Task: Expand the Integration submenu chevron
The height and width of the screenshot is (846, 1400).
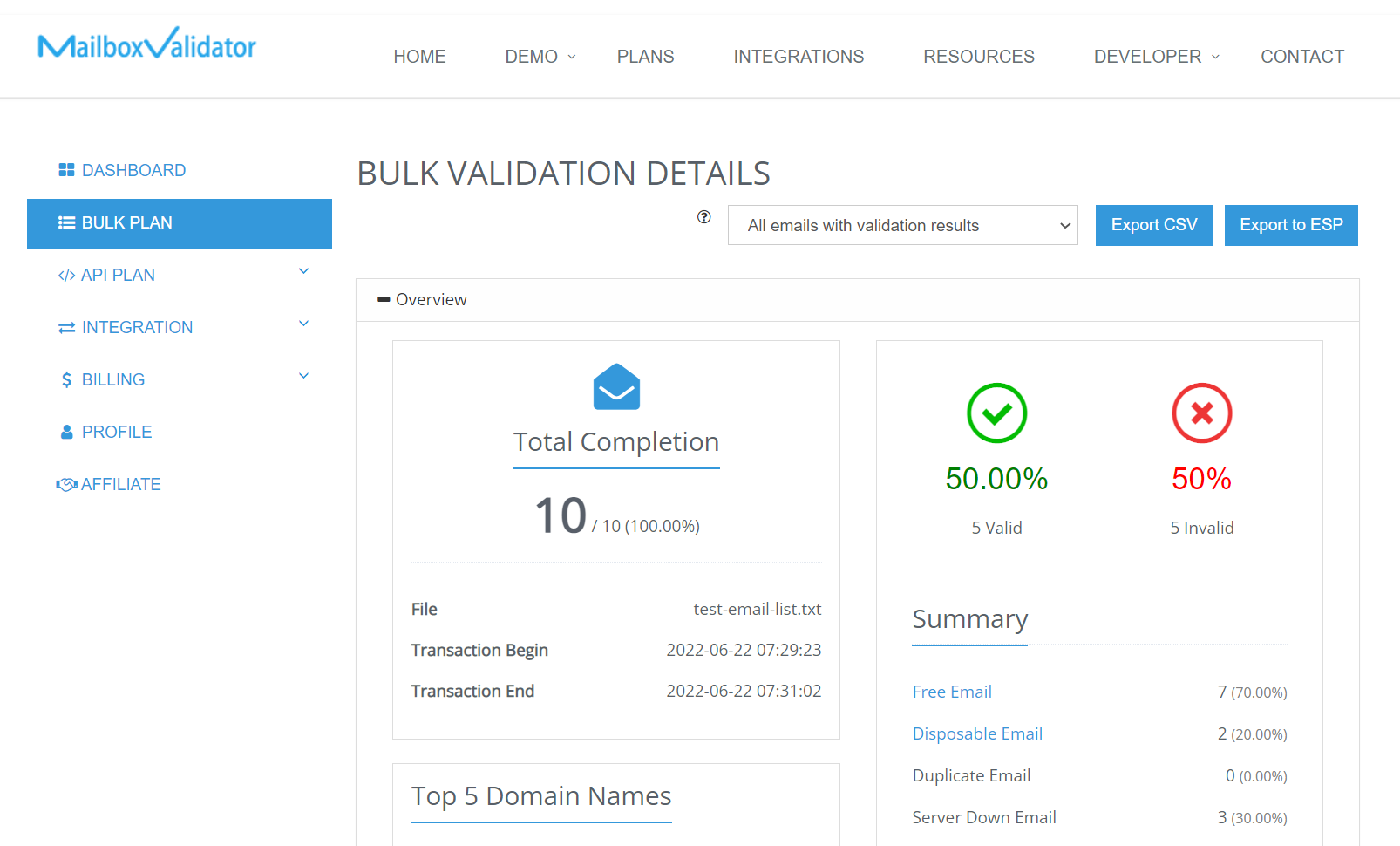Action: point(304,324)
